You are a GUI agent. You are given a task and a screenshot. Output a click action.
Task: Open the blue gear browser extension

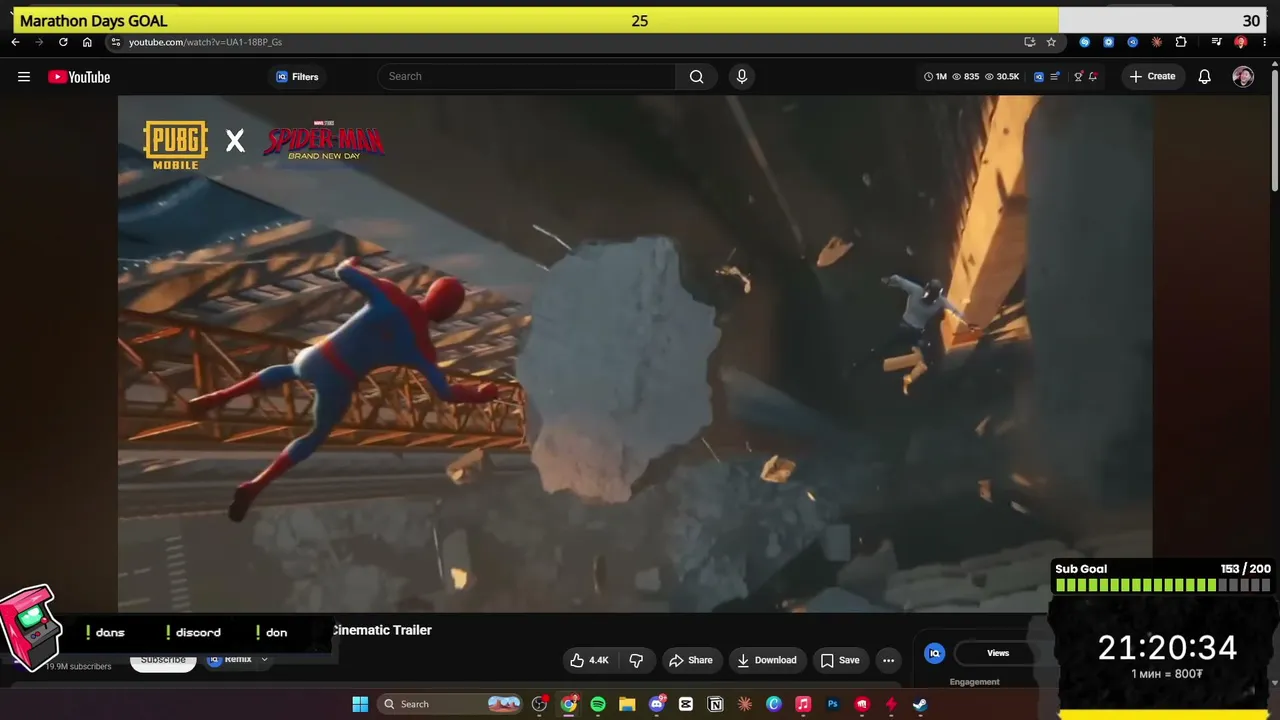tap(1109, 42)
